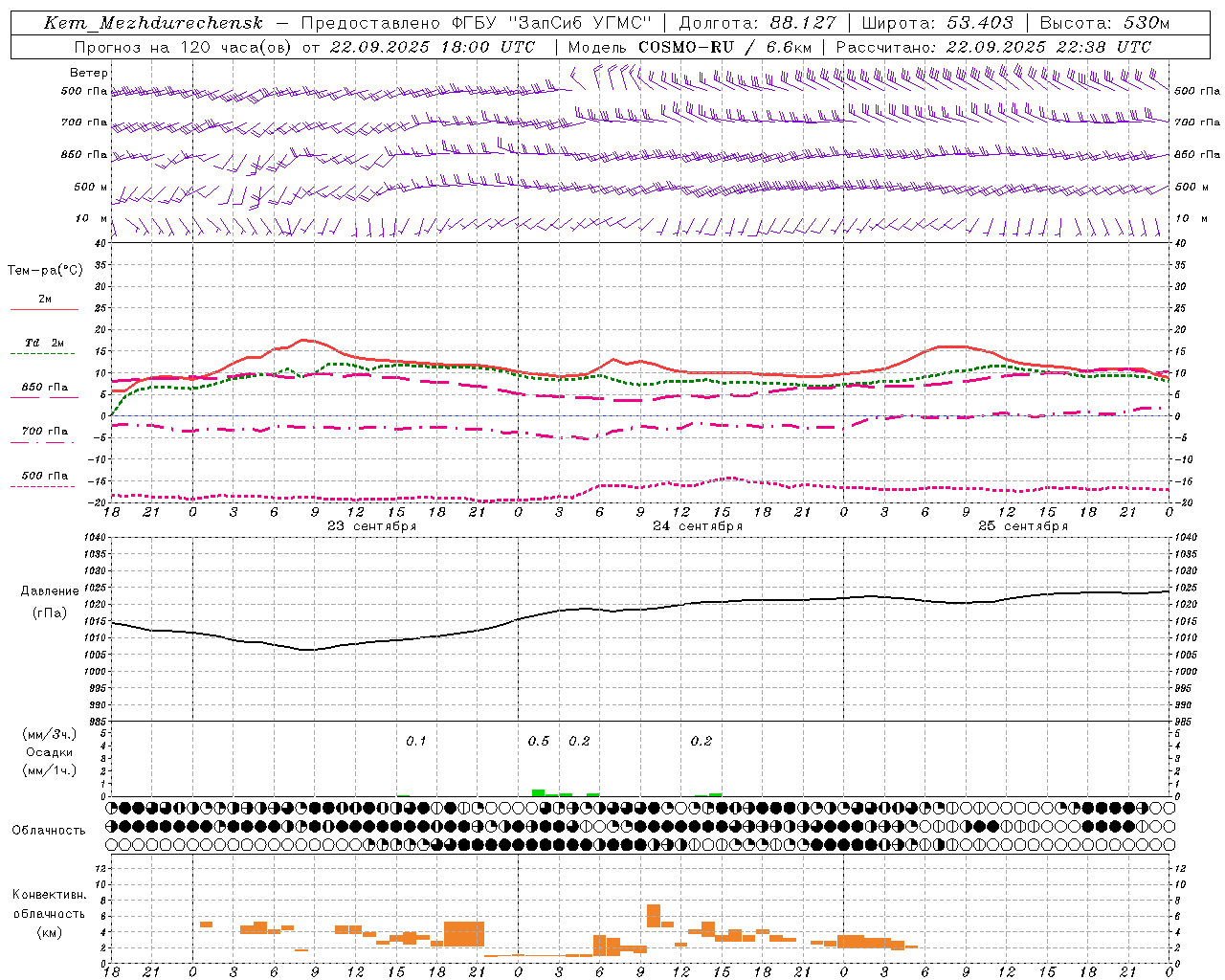Click the 'Td 2м' dew point legend label
This screenshot has height=980, width=1225.
click(x=45, y=343)
